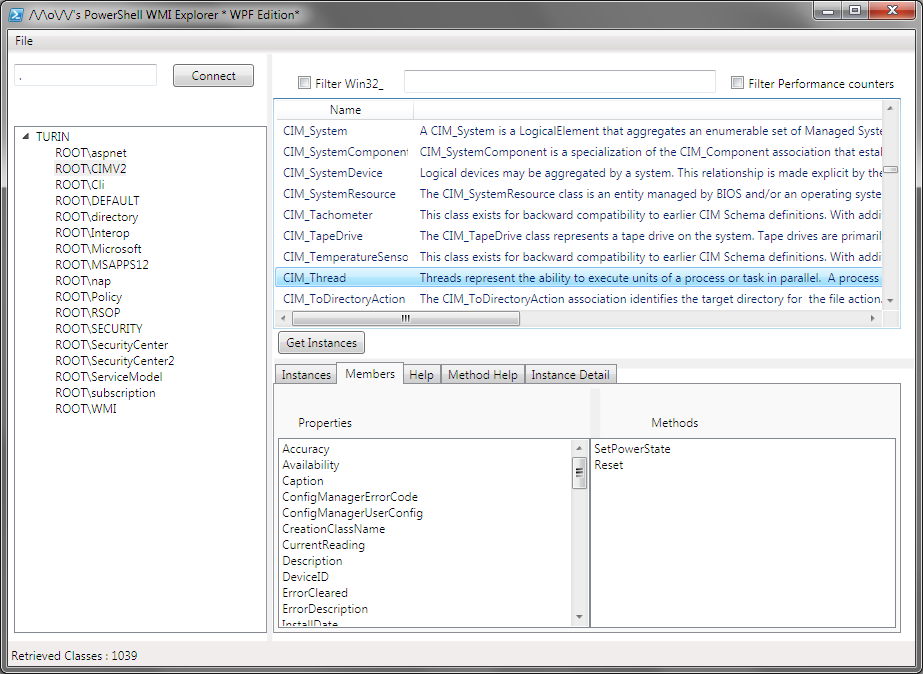Select the CIM_Tachometer class row
923x674 pixels.
579,215
